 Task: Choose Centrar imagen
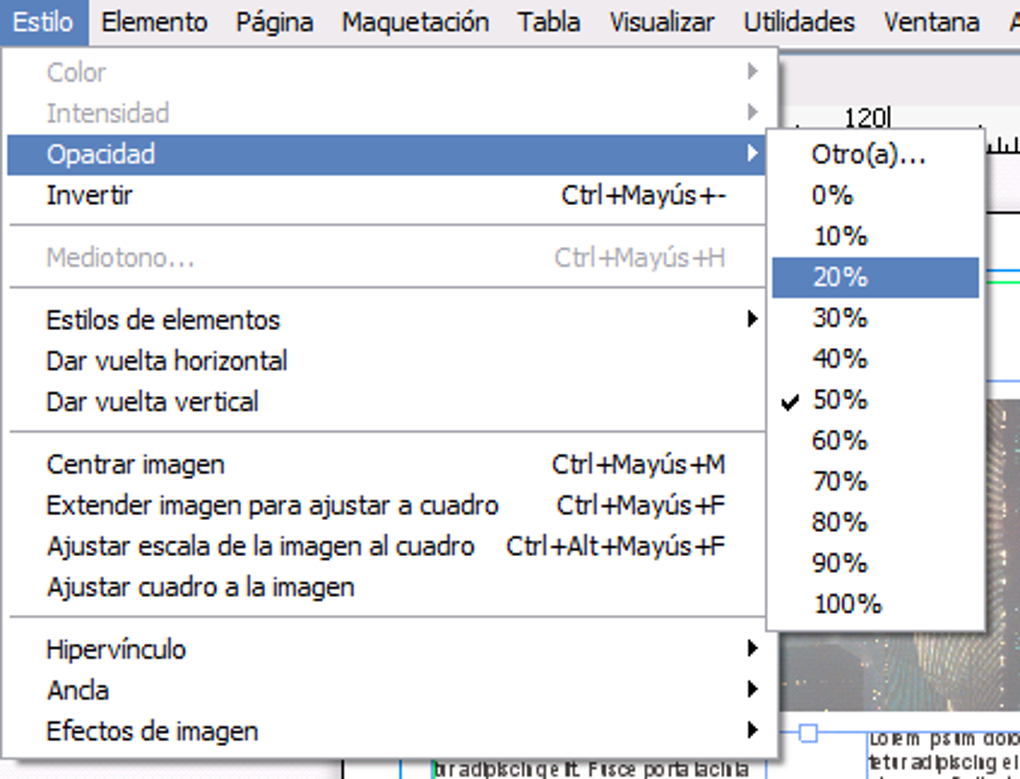pos(135,464)
